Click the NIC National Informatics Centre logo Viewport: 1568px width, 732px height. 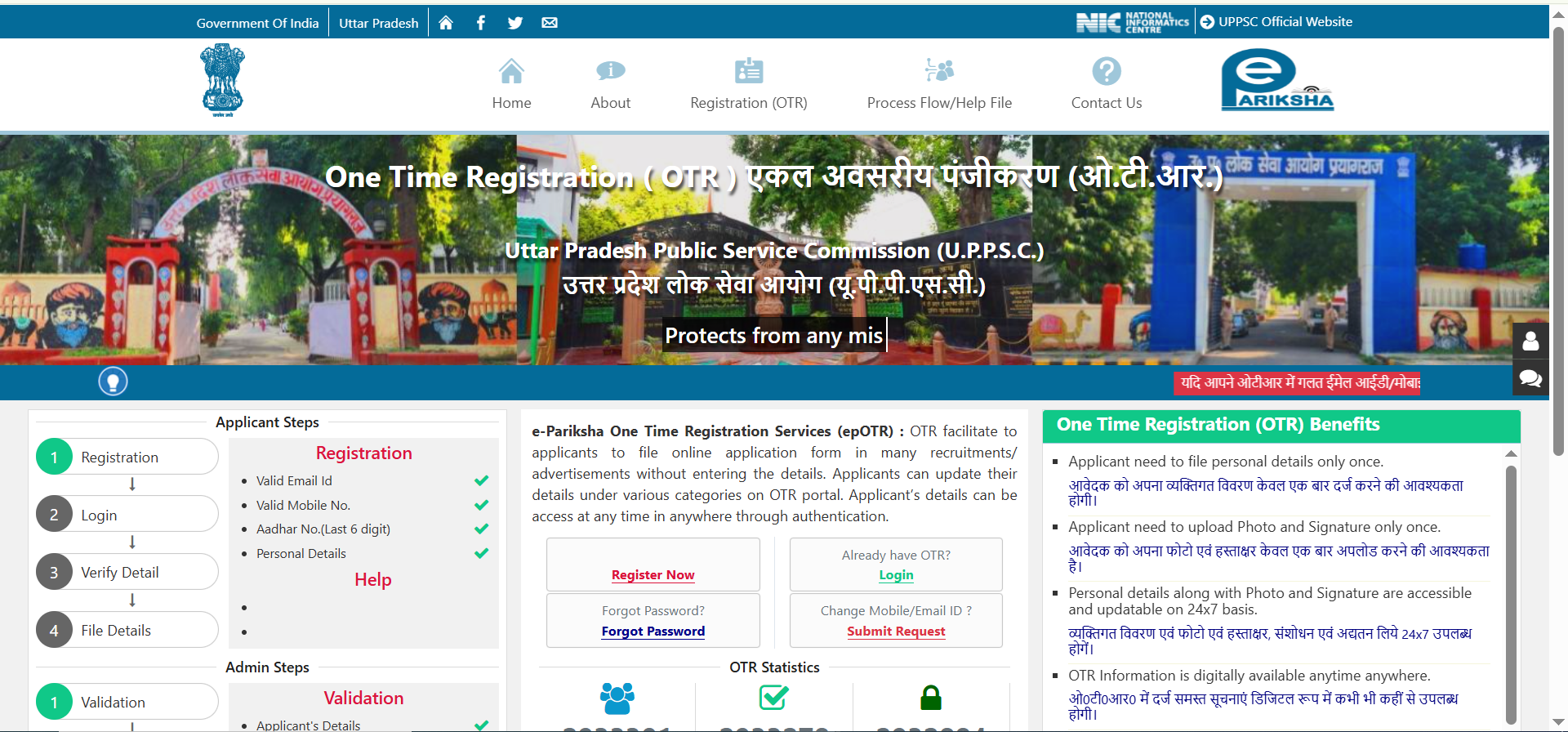click(x=1133, y=23)
